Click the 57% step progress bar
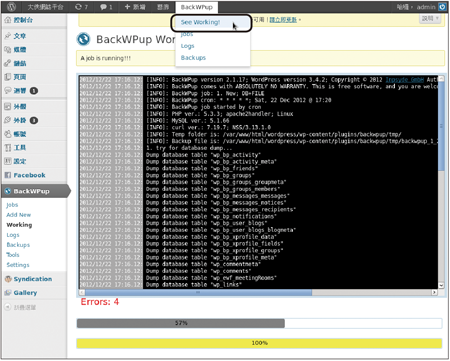 [259, 323]
